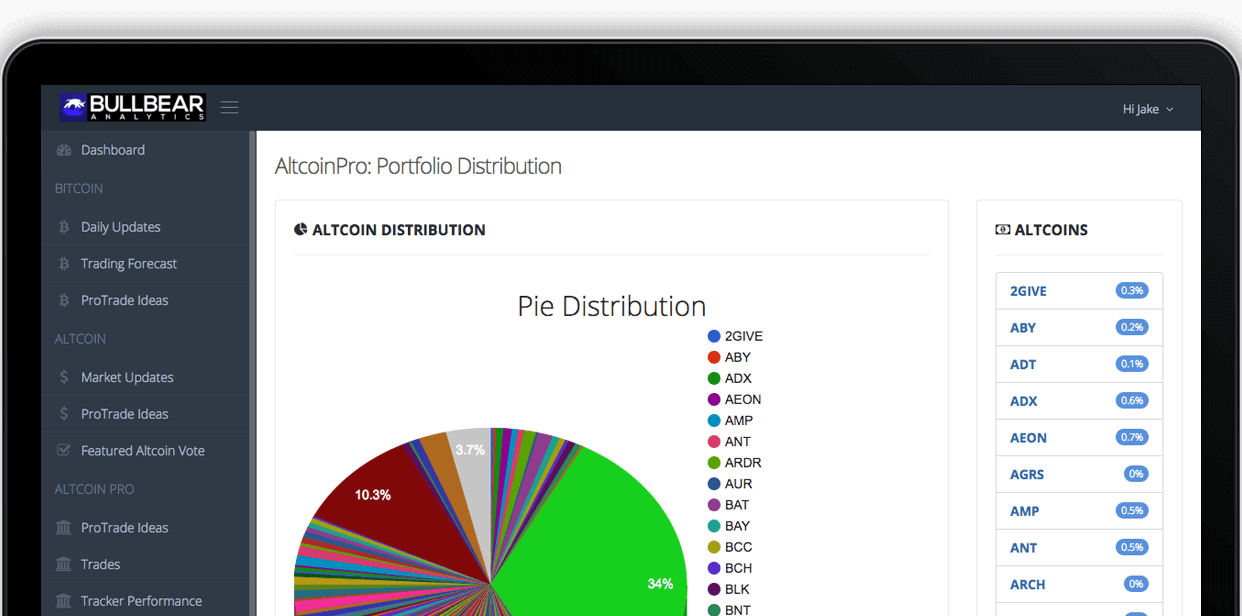The height and width of the screenshot is (616, 1242).
Task: Click bitcoin icon beside Daily Updates
Action: point(64,227)
